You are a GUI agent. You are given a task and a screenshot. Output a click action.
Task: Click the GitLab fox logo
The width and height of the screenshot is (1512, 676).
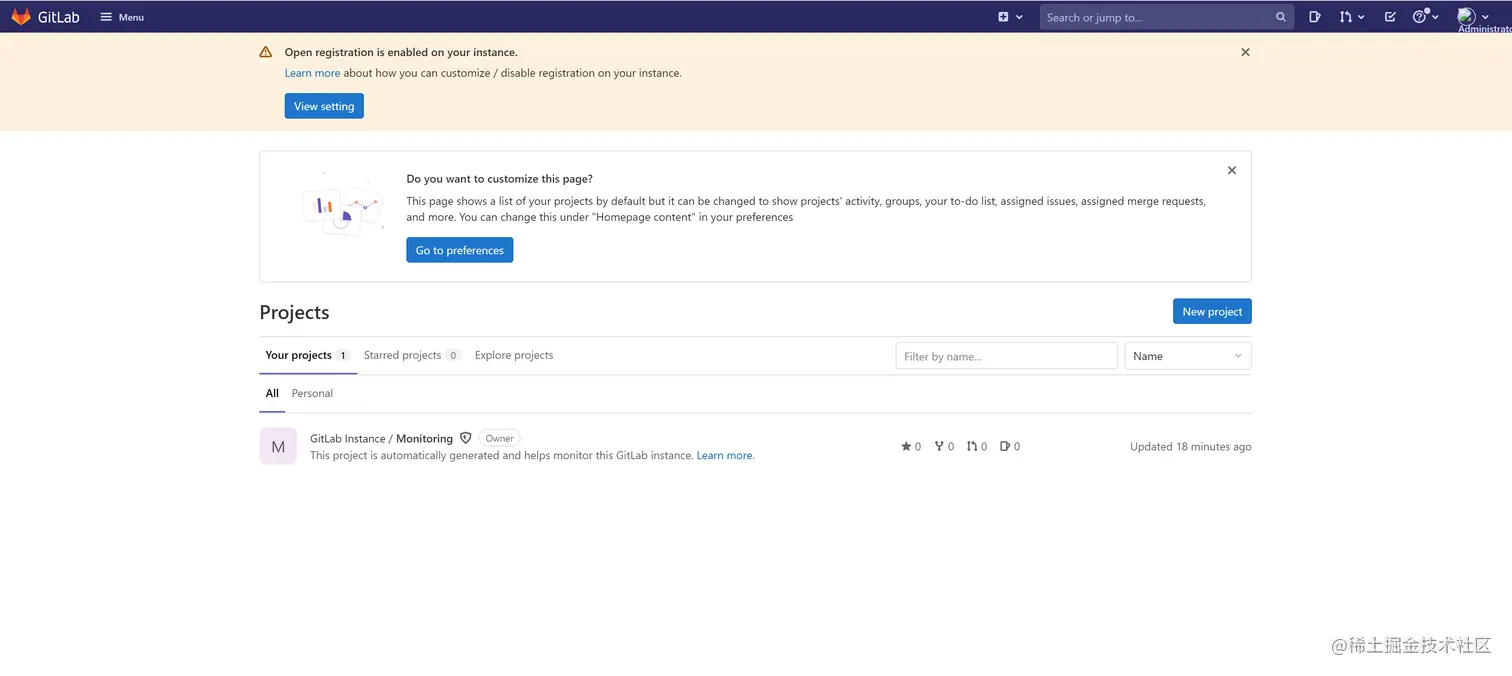[x=21, y=17]
